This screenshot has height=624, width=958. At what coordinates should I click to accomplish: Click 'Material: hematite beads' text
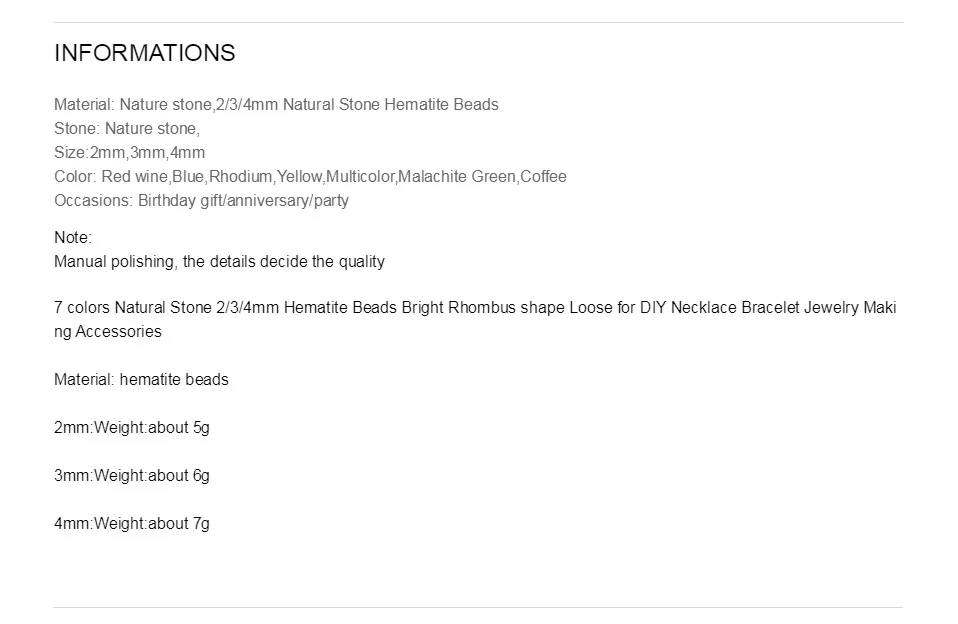tap(141, 380)
